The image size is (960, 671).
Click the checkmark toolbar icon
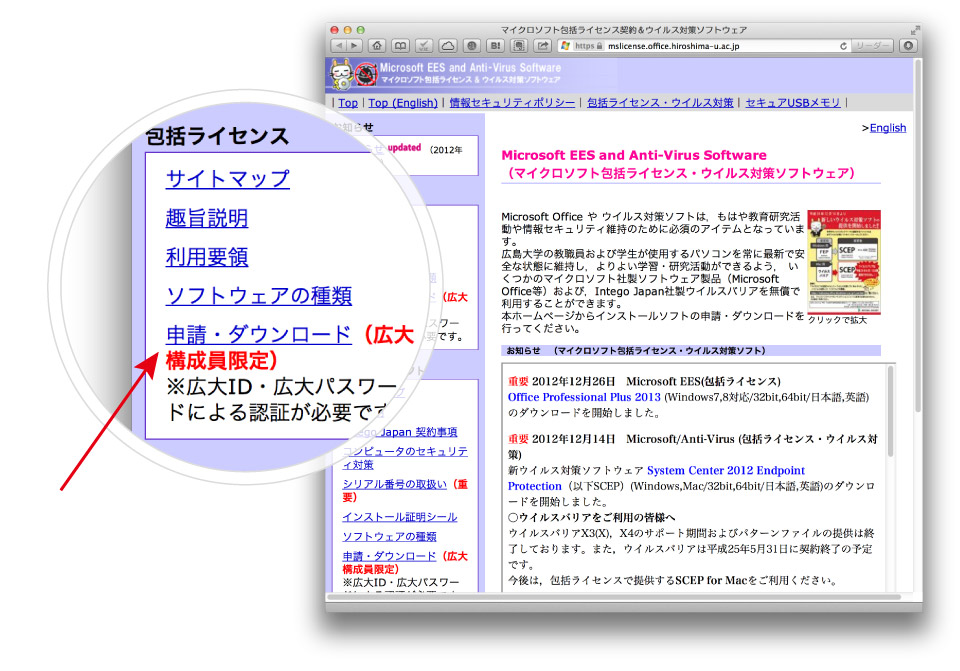pyautogui.click(x=424, y=46)
